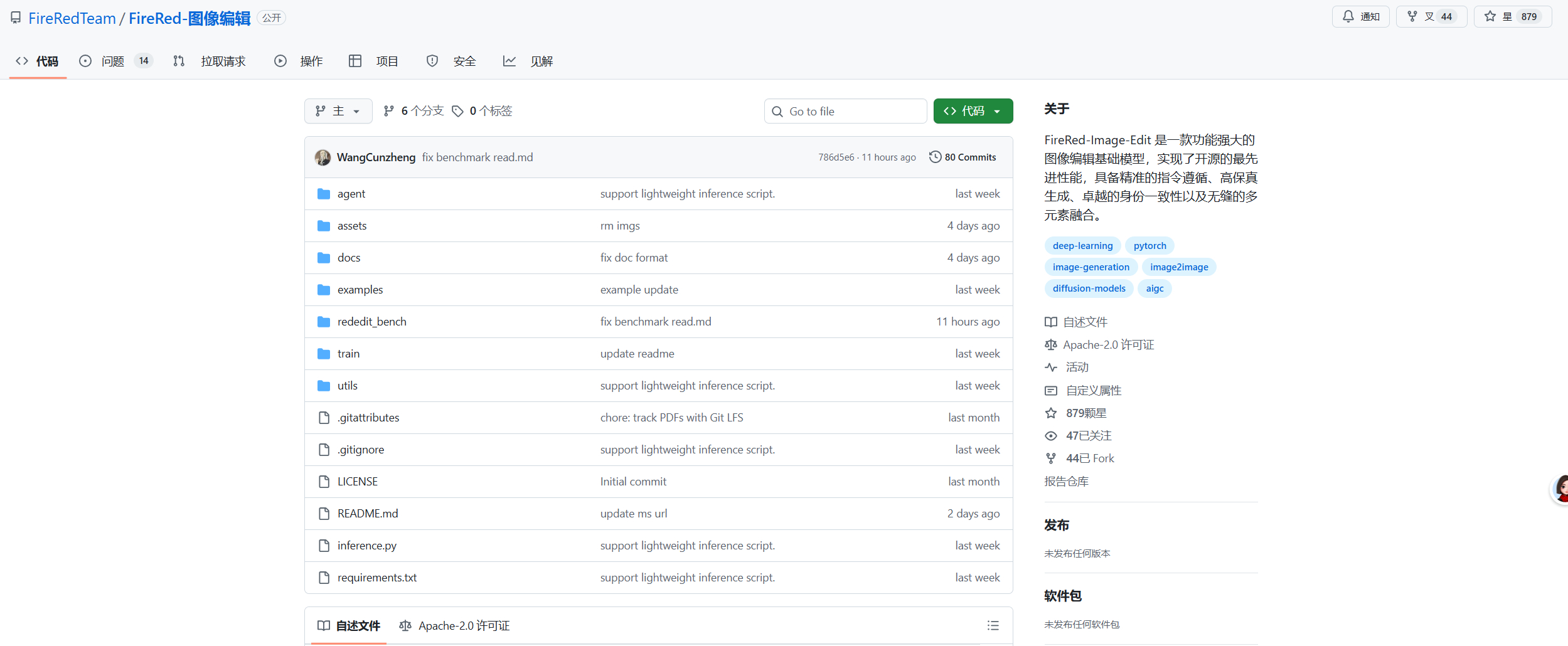
Task: Click the fork icon in header
Action: click(1412, 16)
